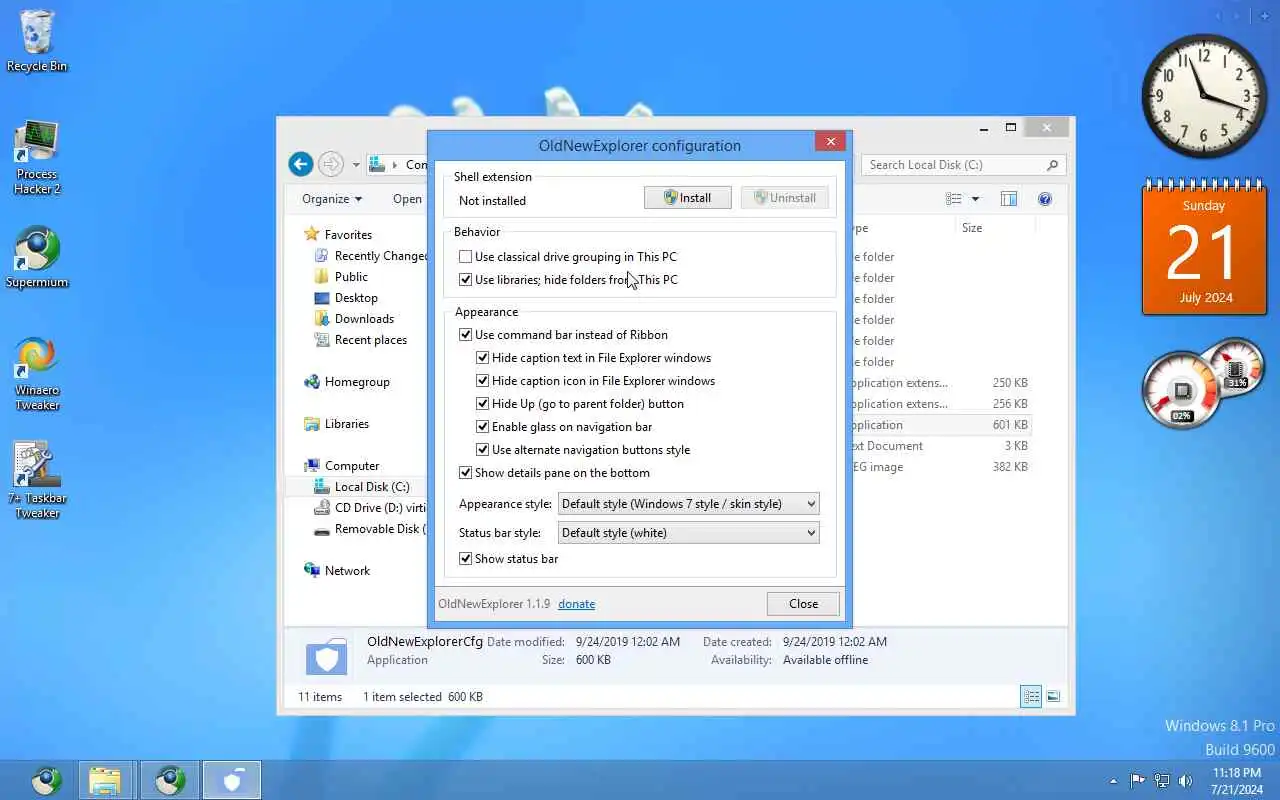Open the recent locations arrow in Explorer
Image resolution: width=1280 pixels, height=800 pixels.
(x=356, y=165)
